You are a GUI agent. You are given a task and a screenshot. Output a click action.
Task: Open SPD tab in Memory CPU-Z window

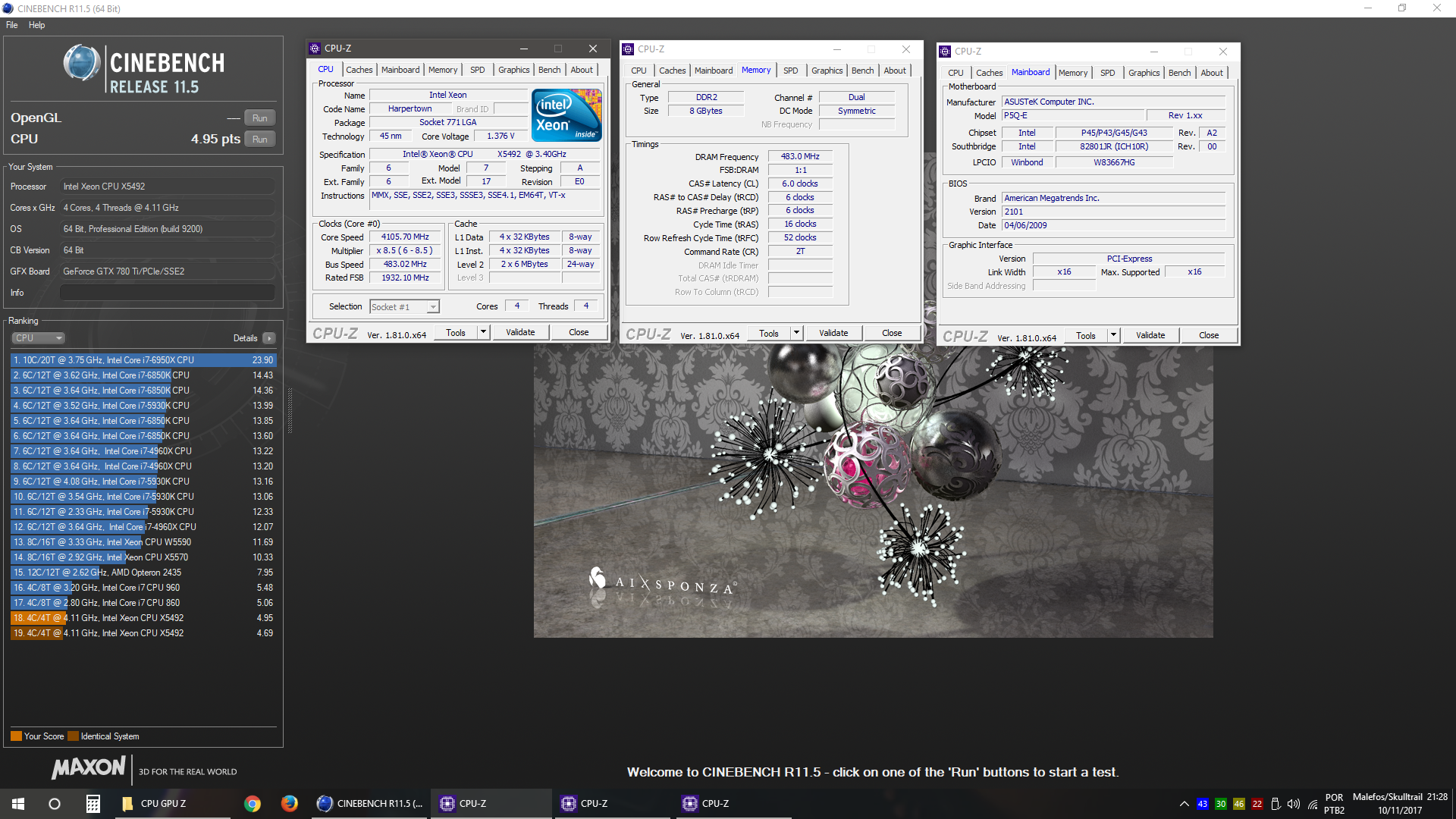point(791,71)
